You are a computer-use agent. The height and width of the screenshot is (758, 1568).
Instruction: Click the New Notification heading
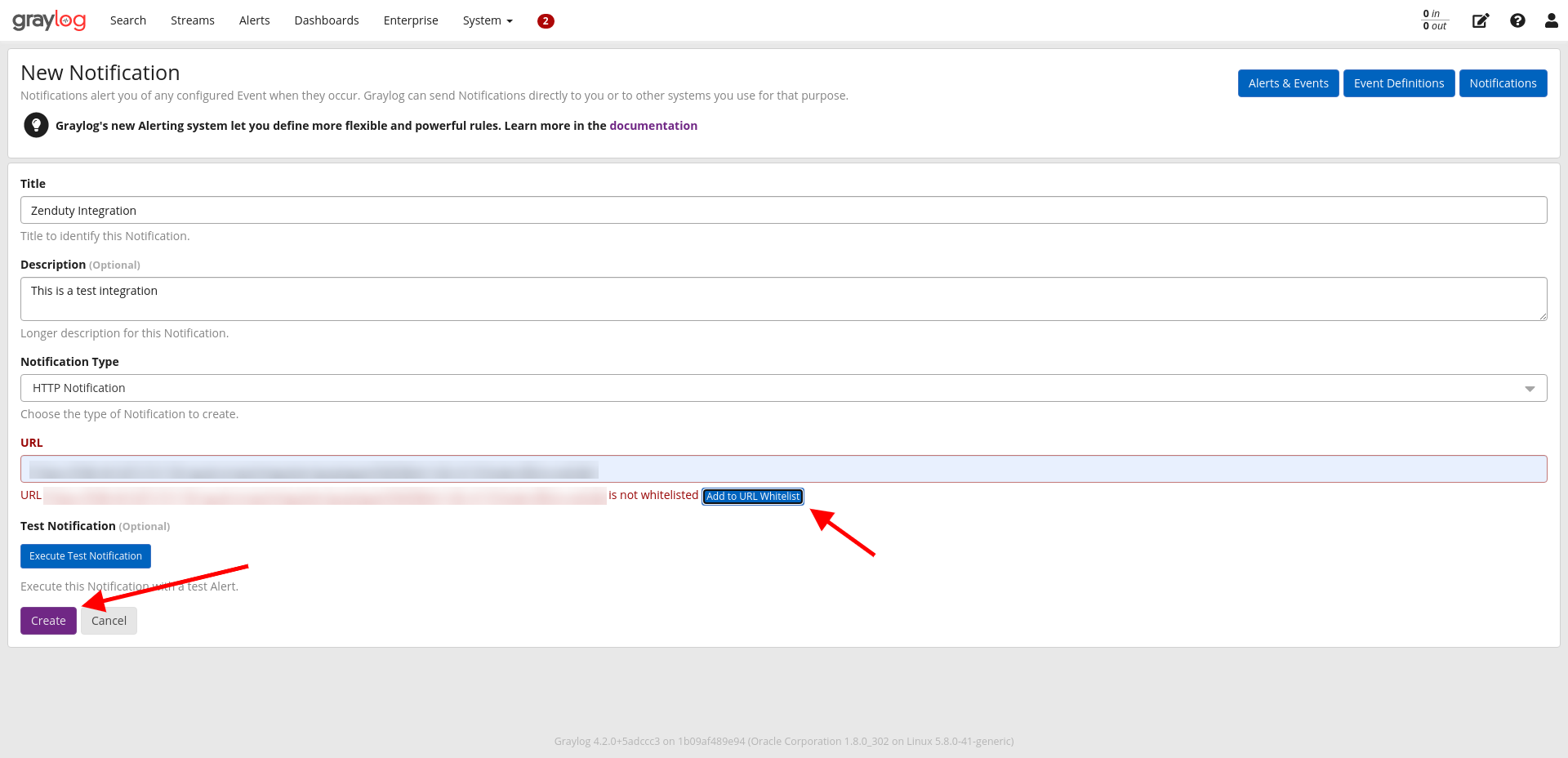tap(100, 73)
